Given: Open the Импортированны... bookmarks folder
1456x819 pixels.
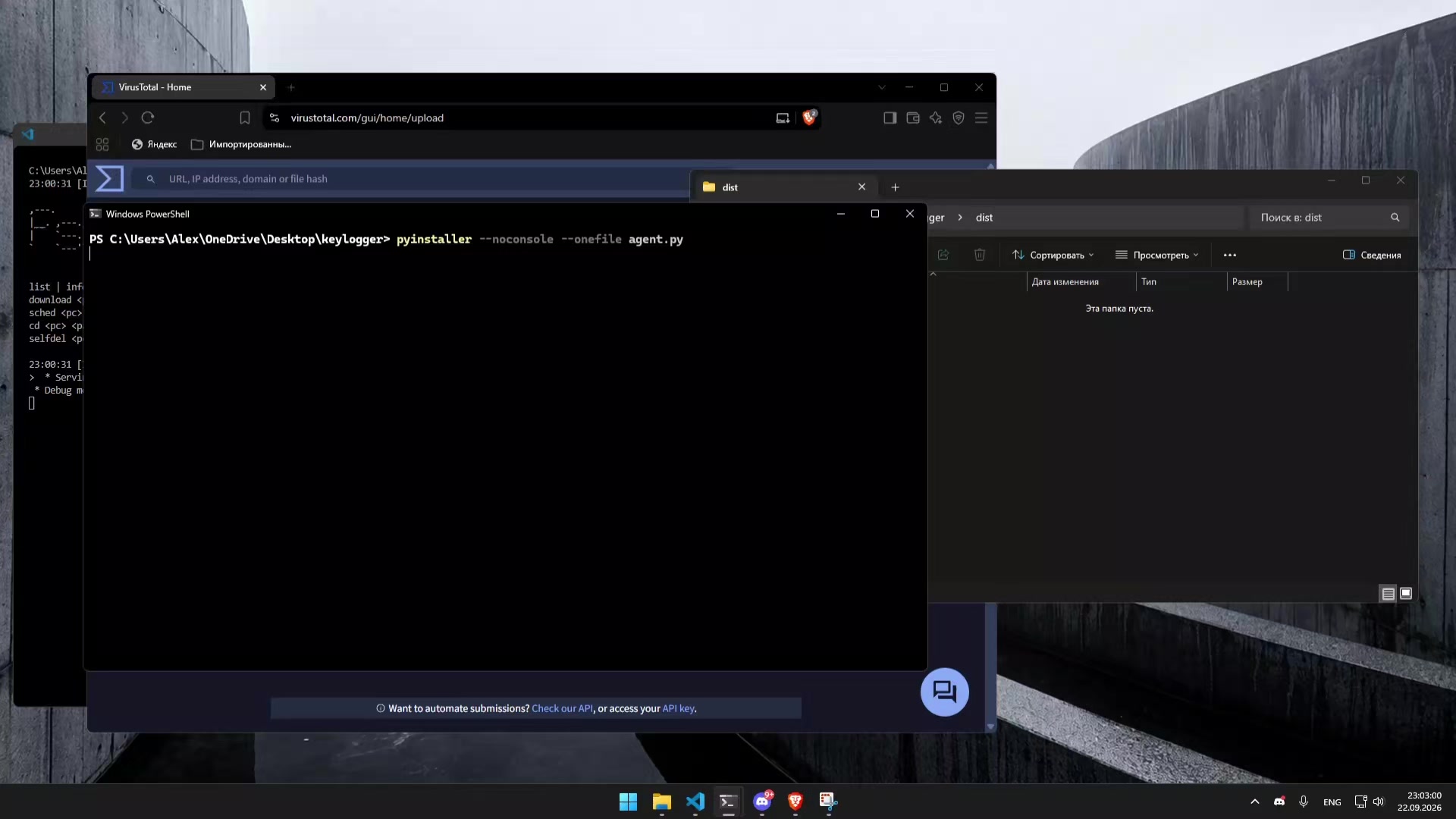Looking at the screenshot, I should coord(241,144).
